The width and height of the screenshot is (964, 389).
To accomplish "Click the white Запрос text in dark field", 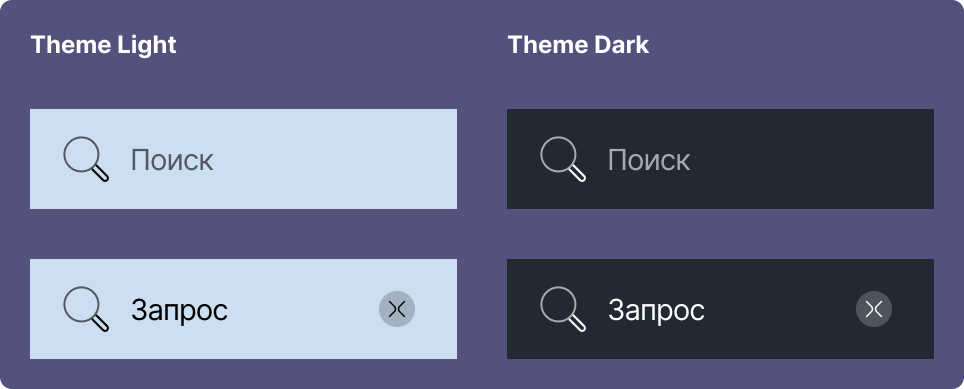I will 657,311.
